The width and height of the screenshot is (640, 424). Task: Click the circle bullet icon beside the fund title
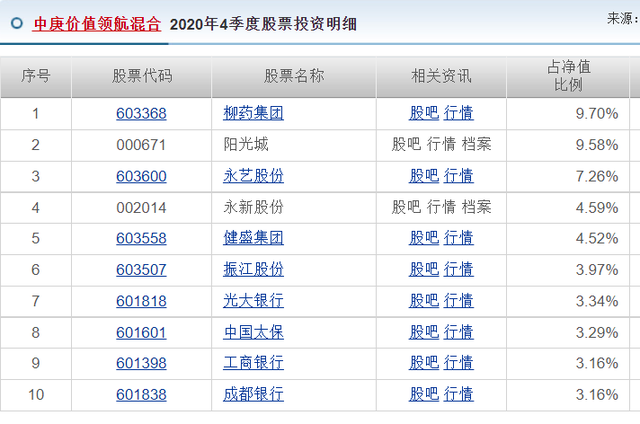17,23
